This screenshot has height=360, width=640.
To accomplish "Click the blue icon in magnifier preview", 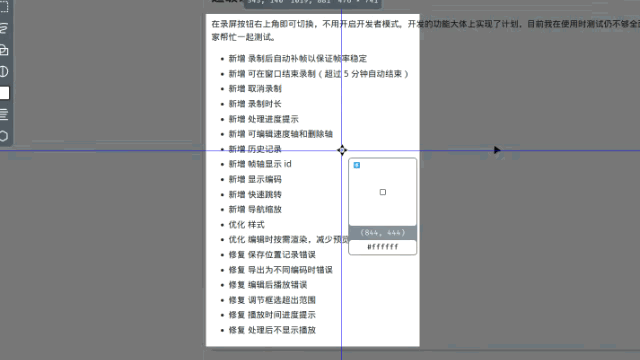I will (x=357, y=165).
